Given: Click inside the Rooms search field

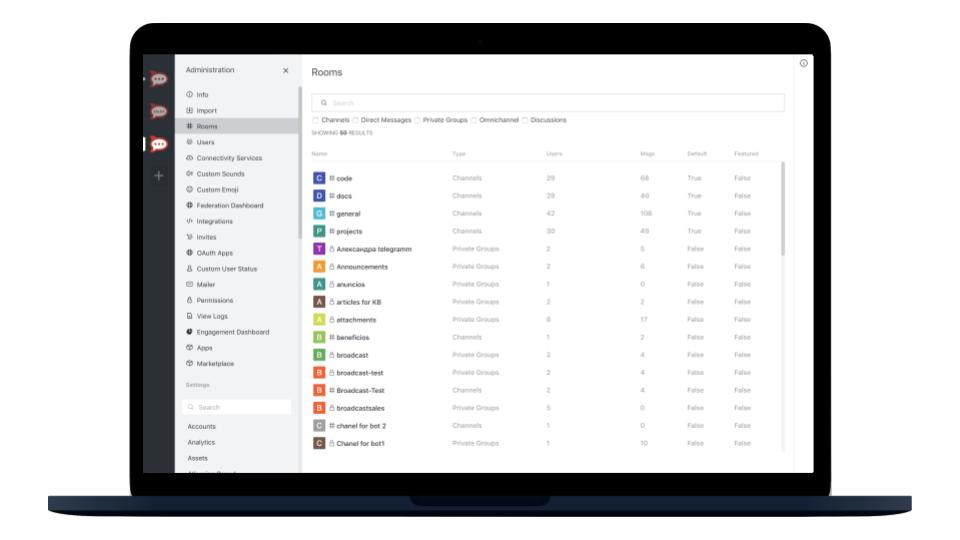Looking at the screenshot, I should (x=548, y=103).
